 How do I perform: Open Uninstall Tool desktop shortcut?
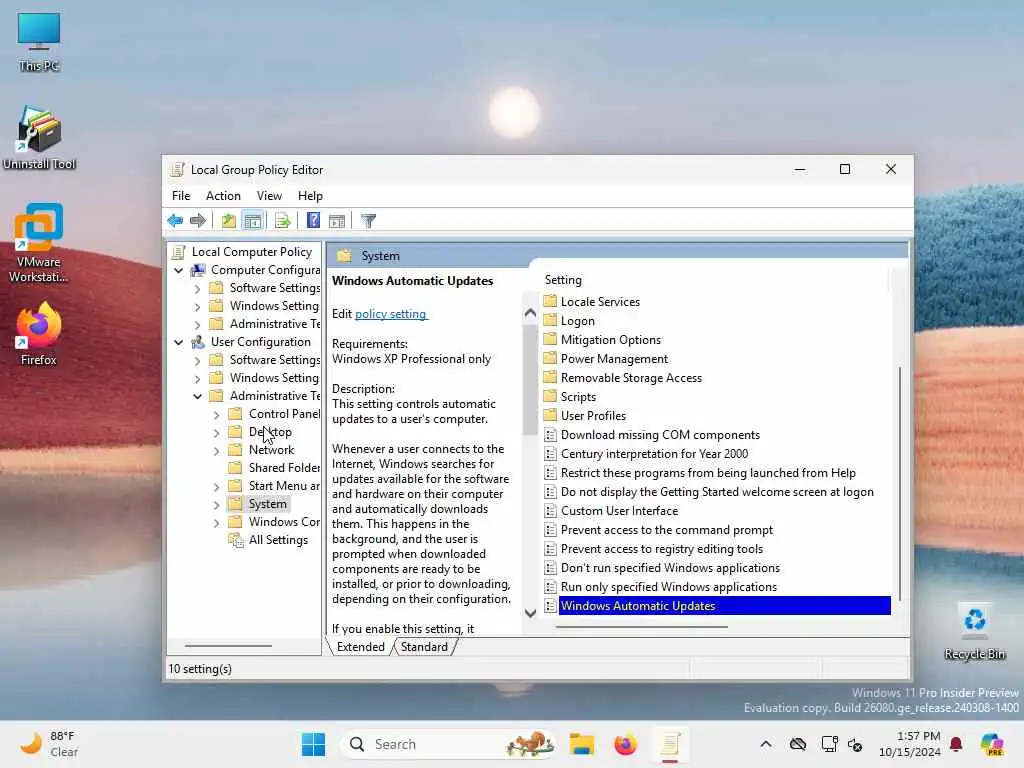click(39, 138)
